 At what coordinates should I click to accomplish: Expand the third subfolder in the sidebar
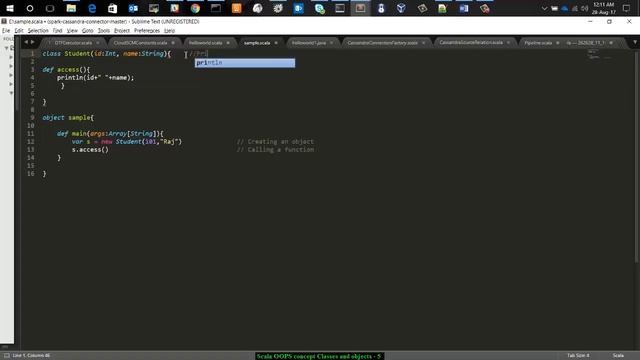pyautogui.click(x=11, y=75)
